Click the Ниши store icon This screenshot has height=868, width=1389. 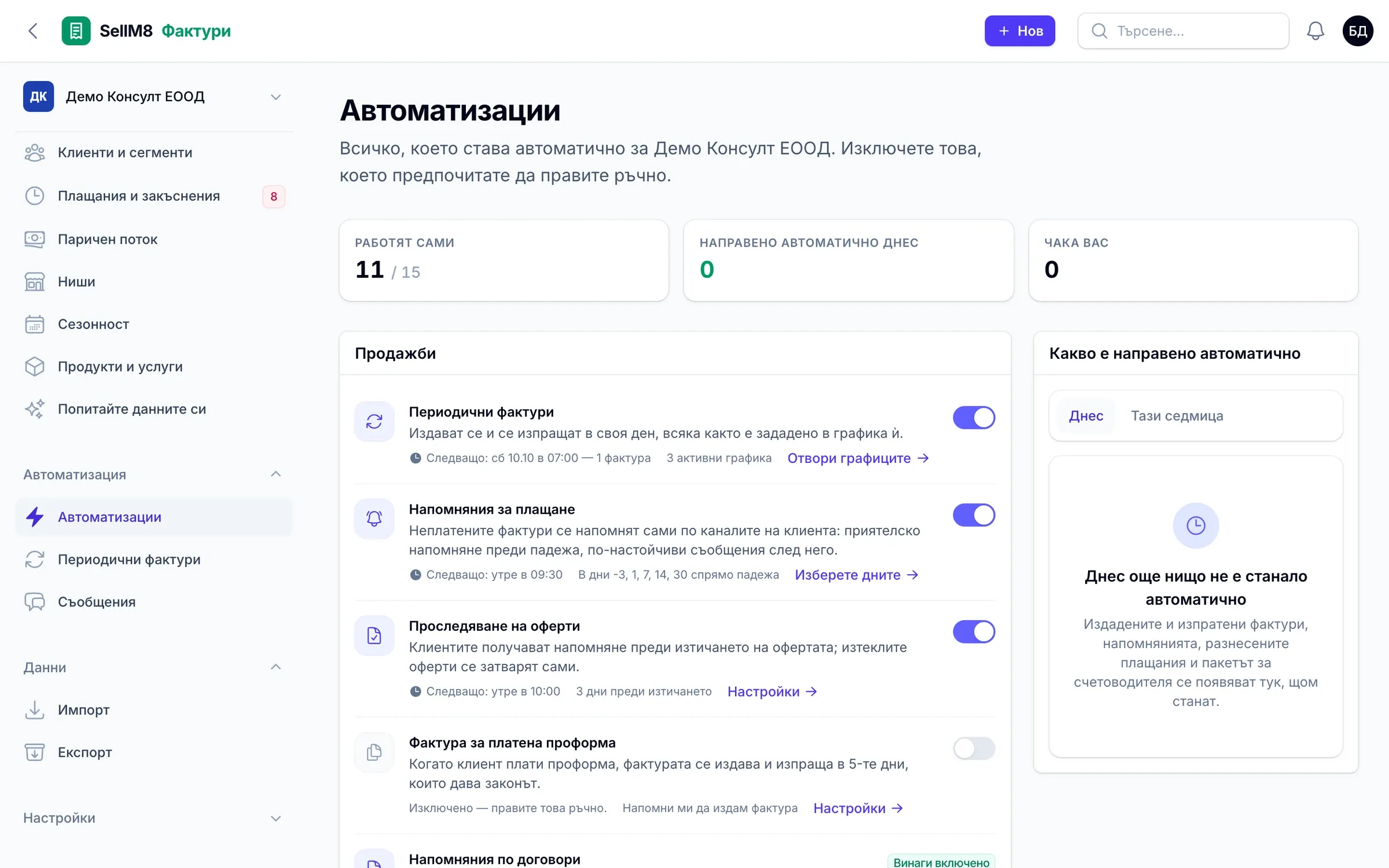pyautogui.click(x=35, y=282)
